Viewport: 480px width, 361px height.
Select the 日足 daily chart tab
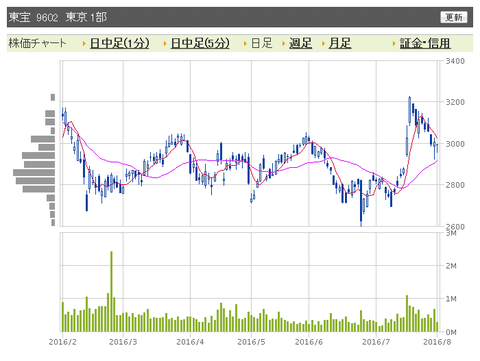(261, 43)
